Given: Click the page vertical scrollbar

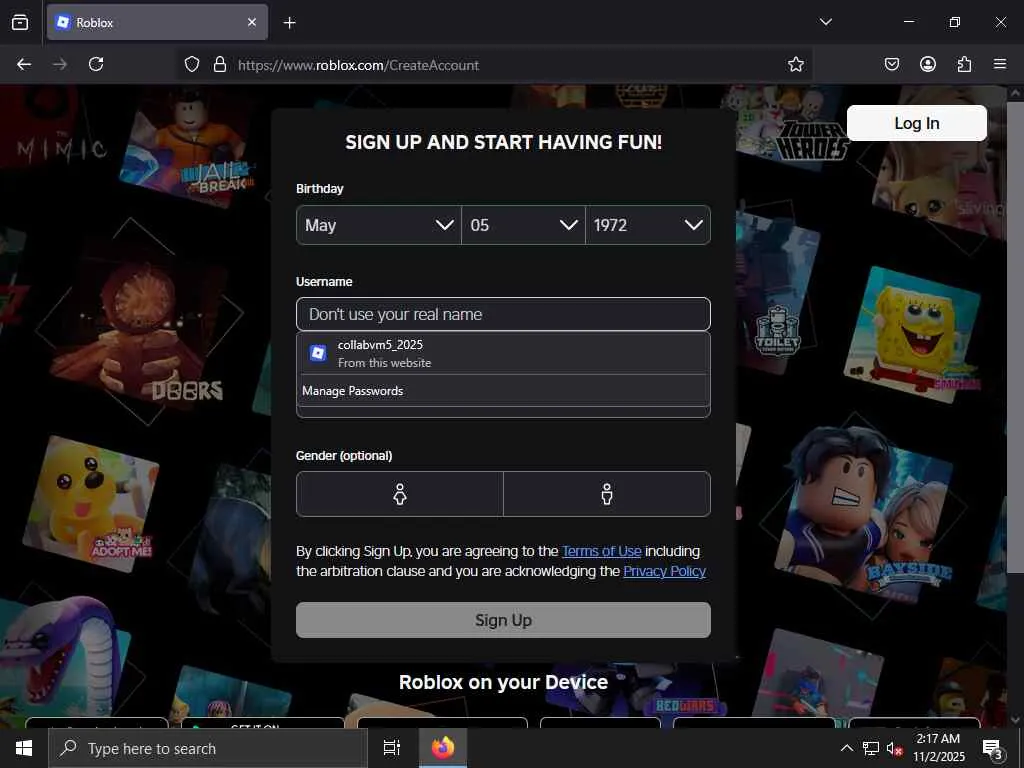Looking at the screenshot, I should coord(1015,340).
